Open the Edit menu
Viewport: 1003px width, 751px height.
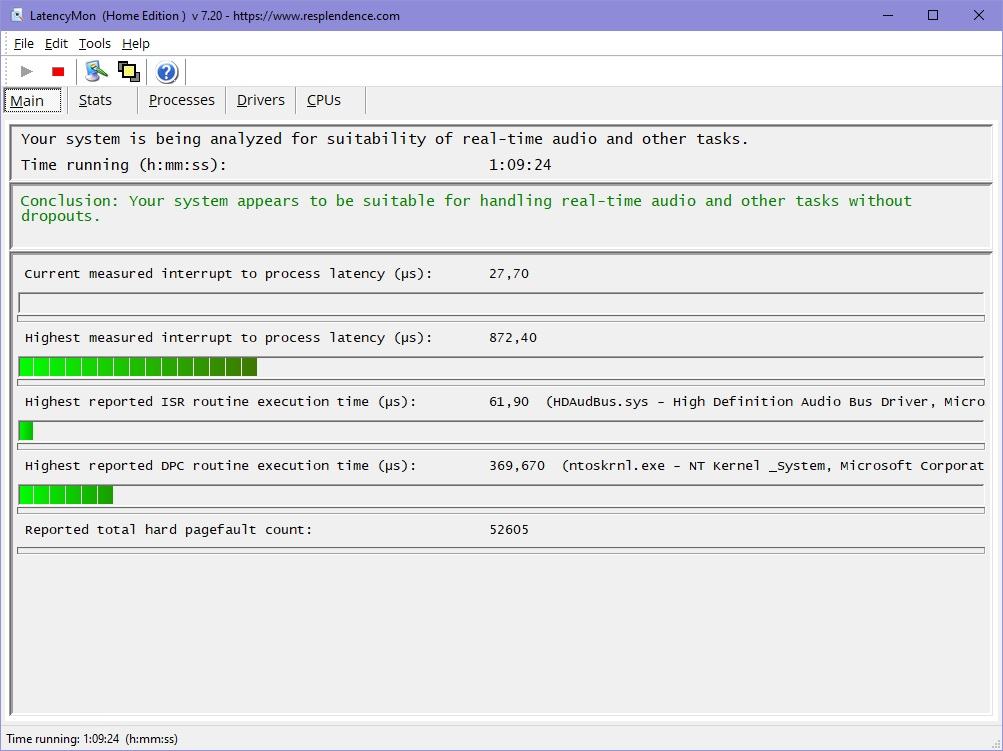[x=56, y=43]
